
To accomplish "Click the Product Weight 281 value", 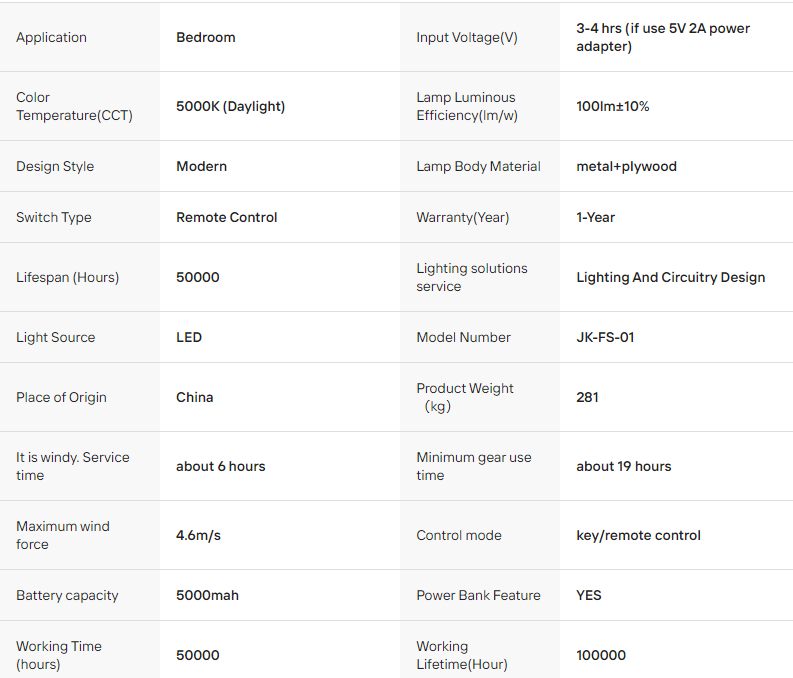I will click(587, 397).
